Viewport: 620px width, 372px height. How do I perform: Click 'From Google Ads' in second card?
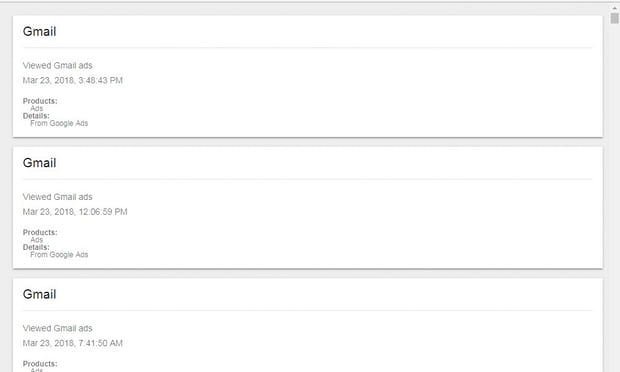[x=59, y=255]
